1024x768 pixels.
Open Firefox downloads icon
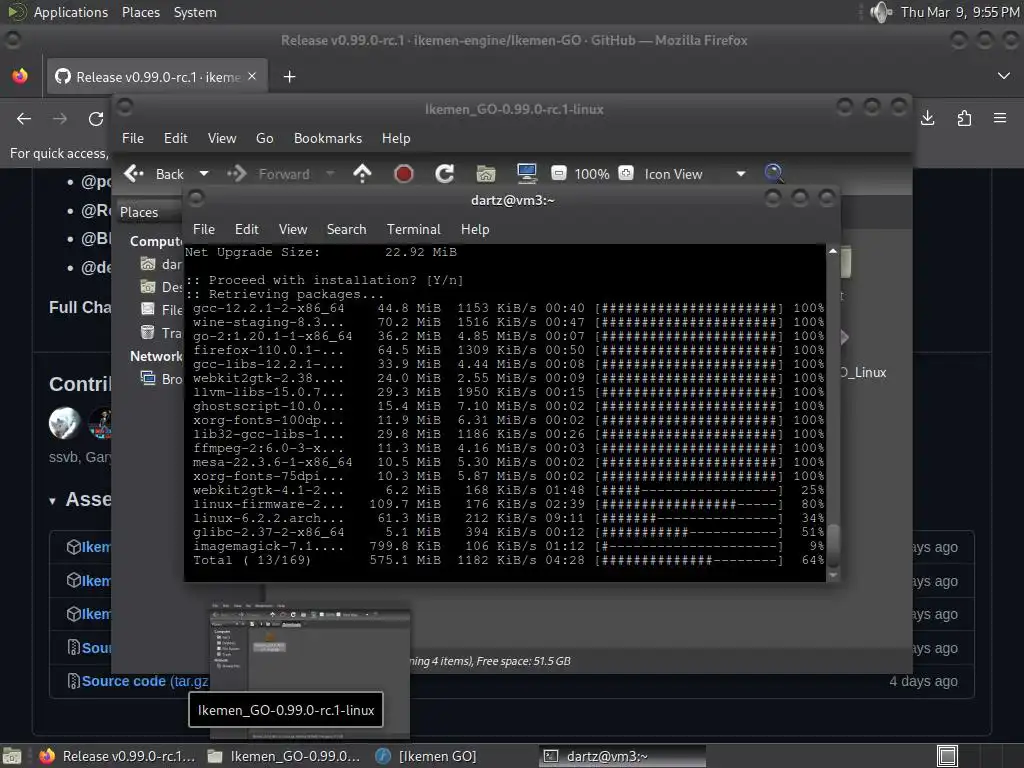click(x=927, y=118)
